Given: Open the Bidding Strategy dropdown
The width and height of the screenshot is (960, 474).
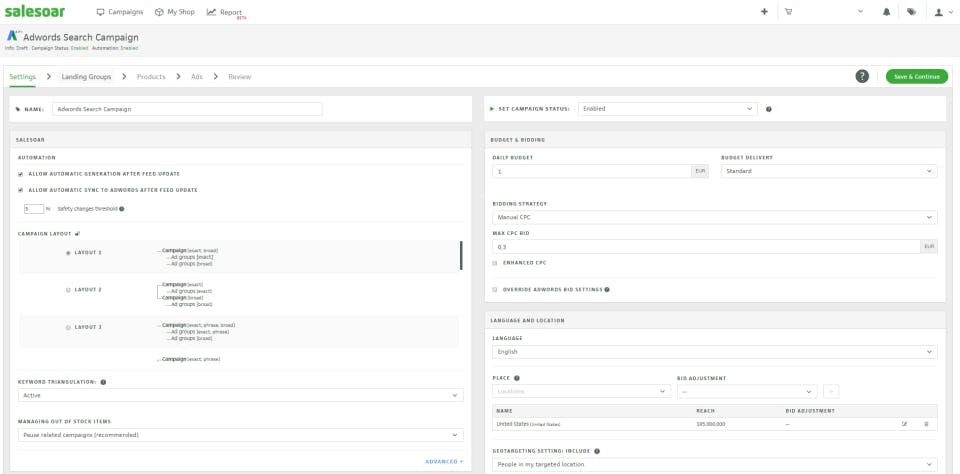Looking at the screenshot, I should (715, 217).
